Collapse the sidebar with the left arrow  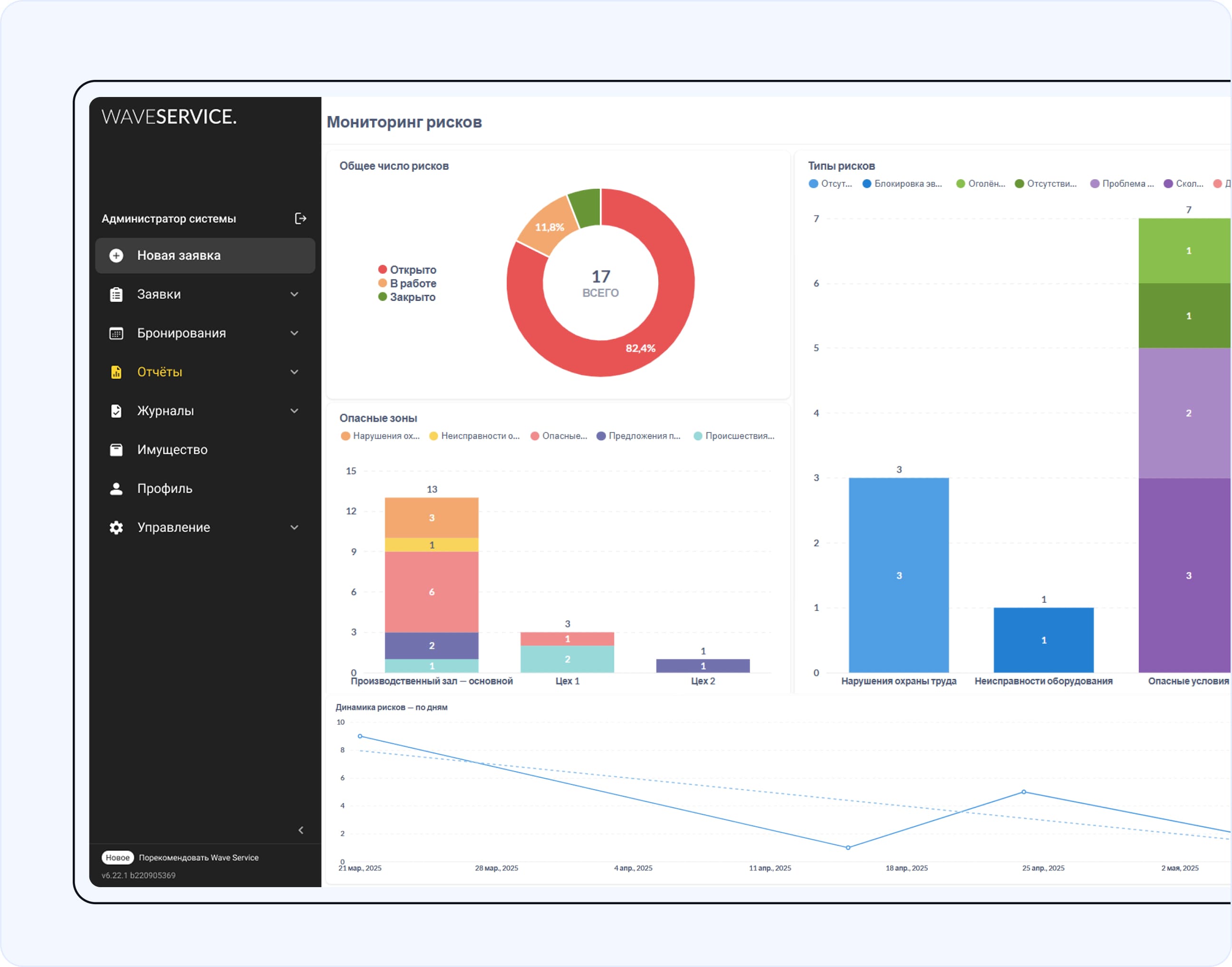tap(301, 831)
